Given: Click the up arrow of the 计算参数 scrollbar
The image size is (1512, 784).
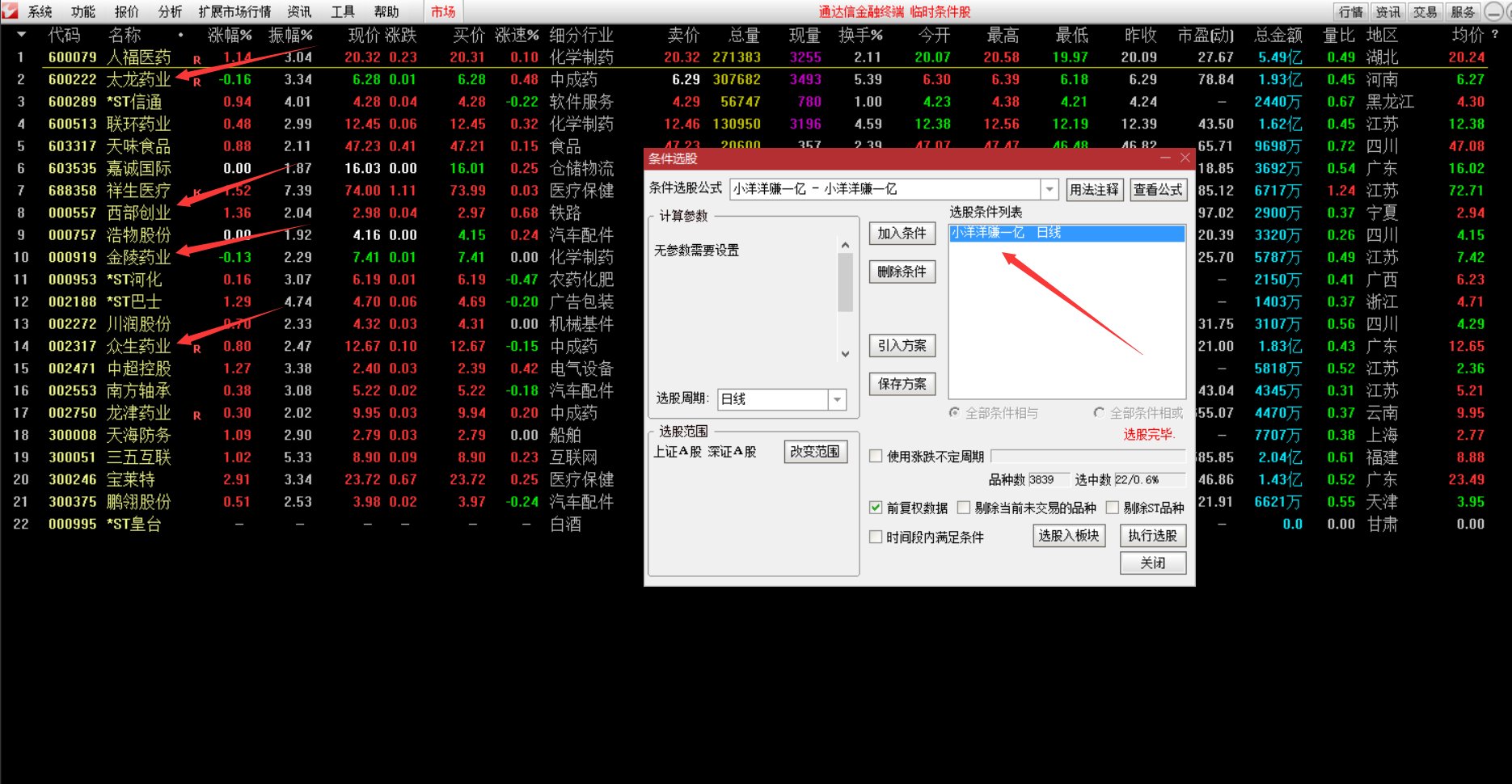Looking at the screenshot, I should [x=846, y=245].
